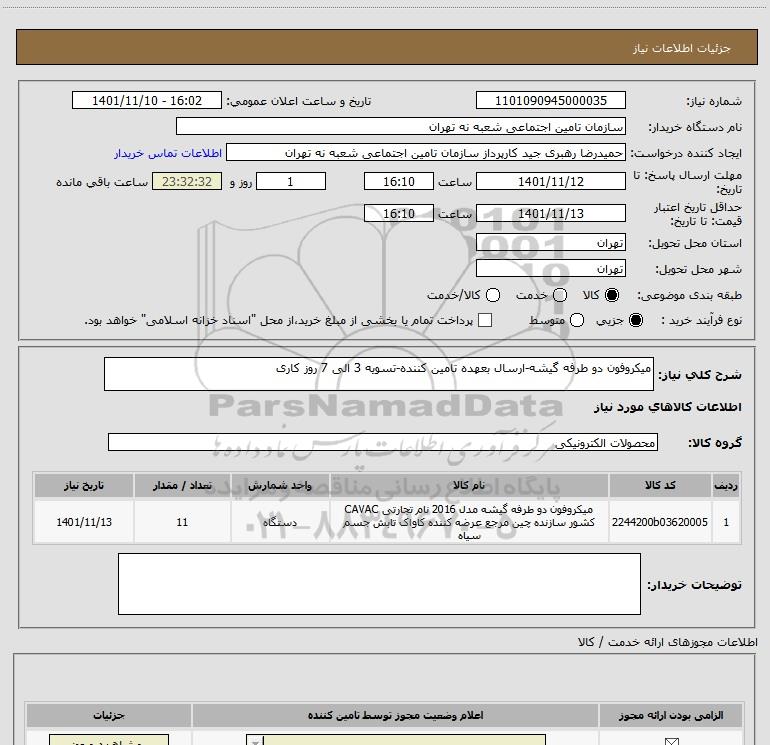
Task: Click the remaining time 23:32:32 field
Action: point(187,181)
